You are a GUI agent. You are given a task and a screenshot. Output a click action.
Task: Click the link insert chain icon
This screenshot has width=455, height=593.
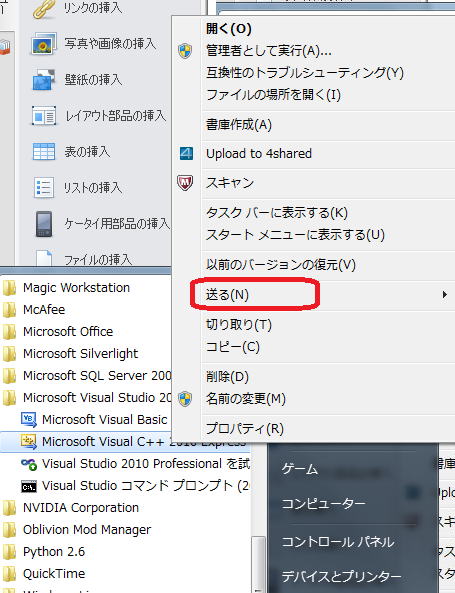pyautogui.click(x=44, y=8)
